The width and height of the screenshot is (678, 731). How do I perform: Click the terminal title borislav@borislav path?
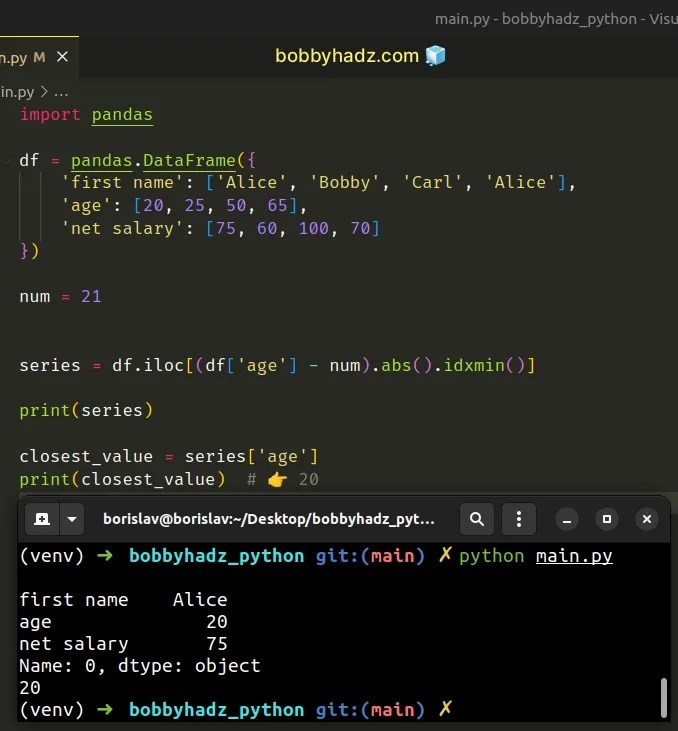pos(269,519)
